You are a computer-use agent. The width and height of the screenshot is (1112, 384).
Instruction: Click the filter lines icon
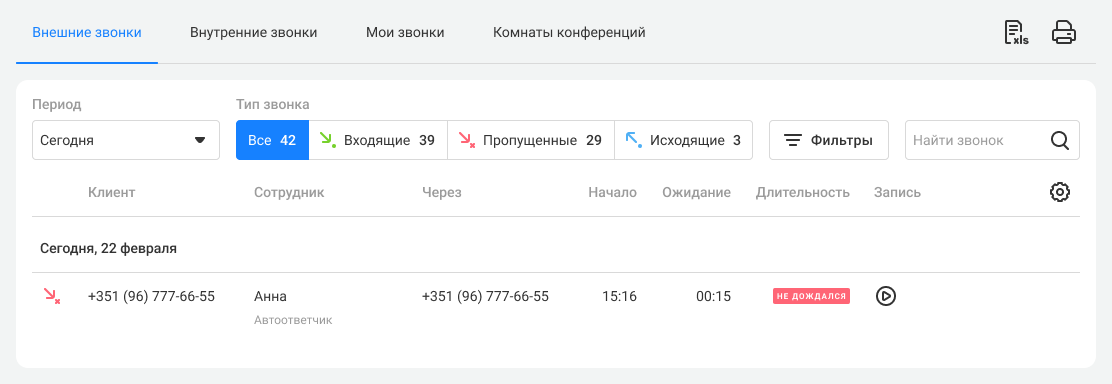tap(793, 141)
